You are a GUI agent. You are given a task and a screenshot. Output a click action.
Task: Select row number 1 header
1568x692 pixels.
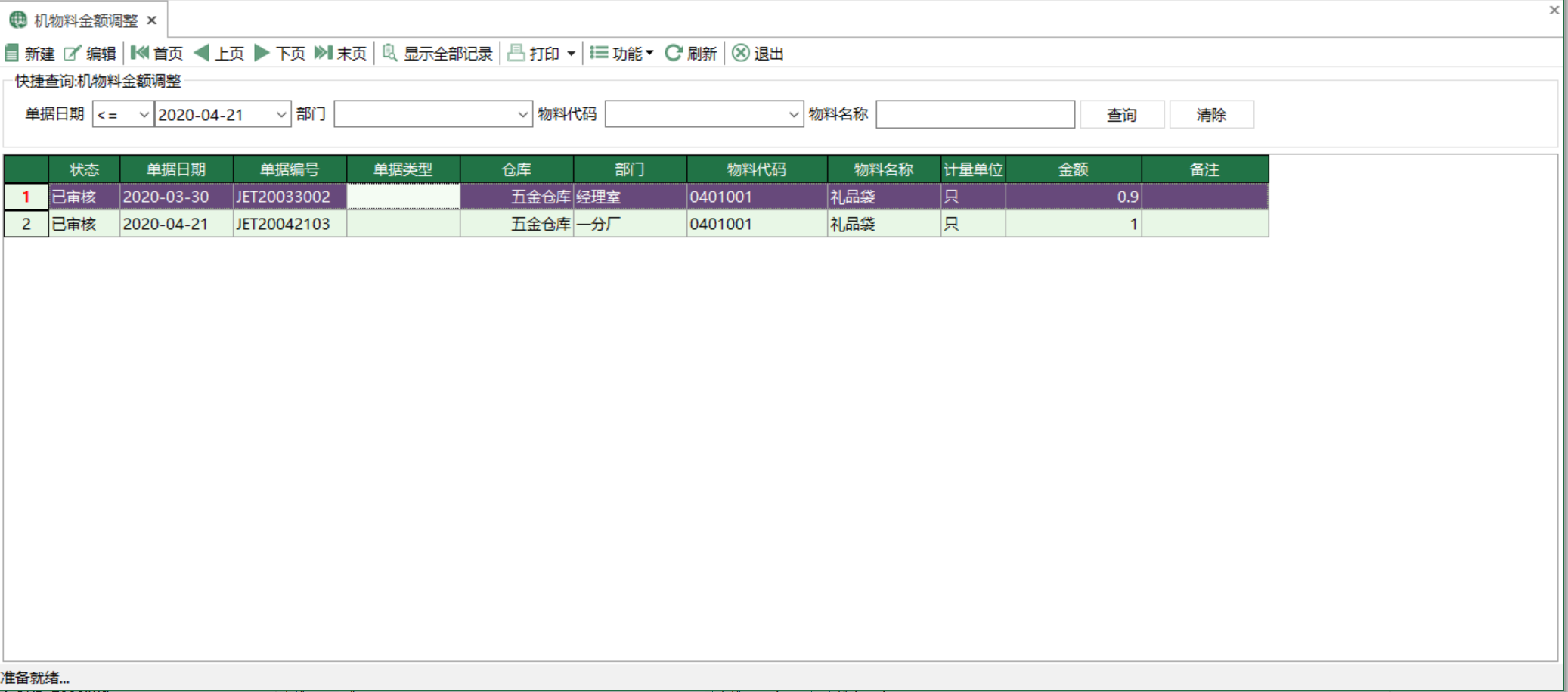tap(26, 197)
